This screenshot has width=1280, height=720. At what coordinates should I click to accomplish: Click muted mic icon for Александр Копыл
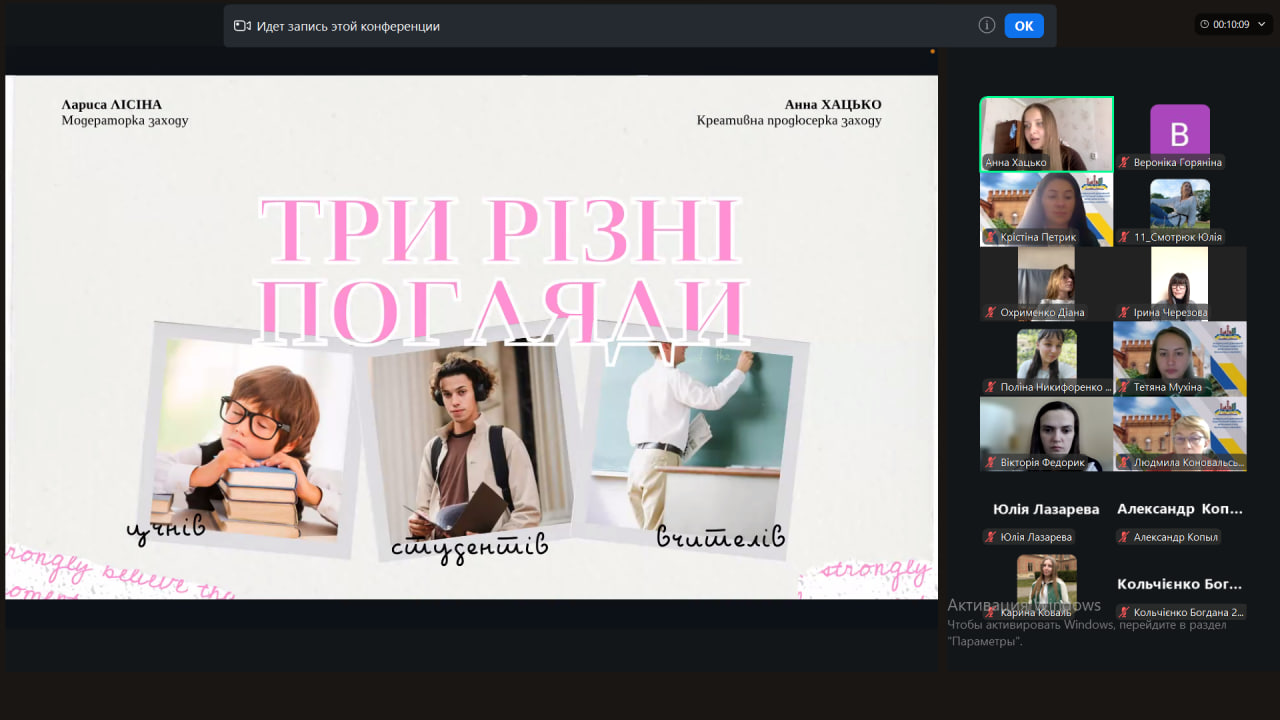(x=1125, y=537)
